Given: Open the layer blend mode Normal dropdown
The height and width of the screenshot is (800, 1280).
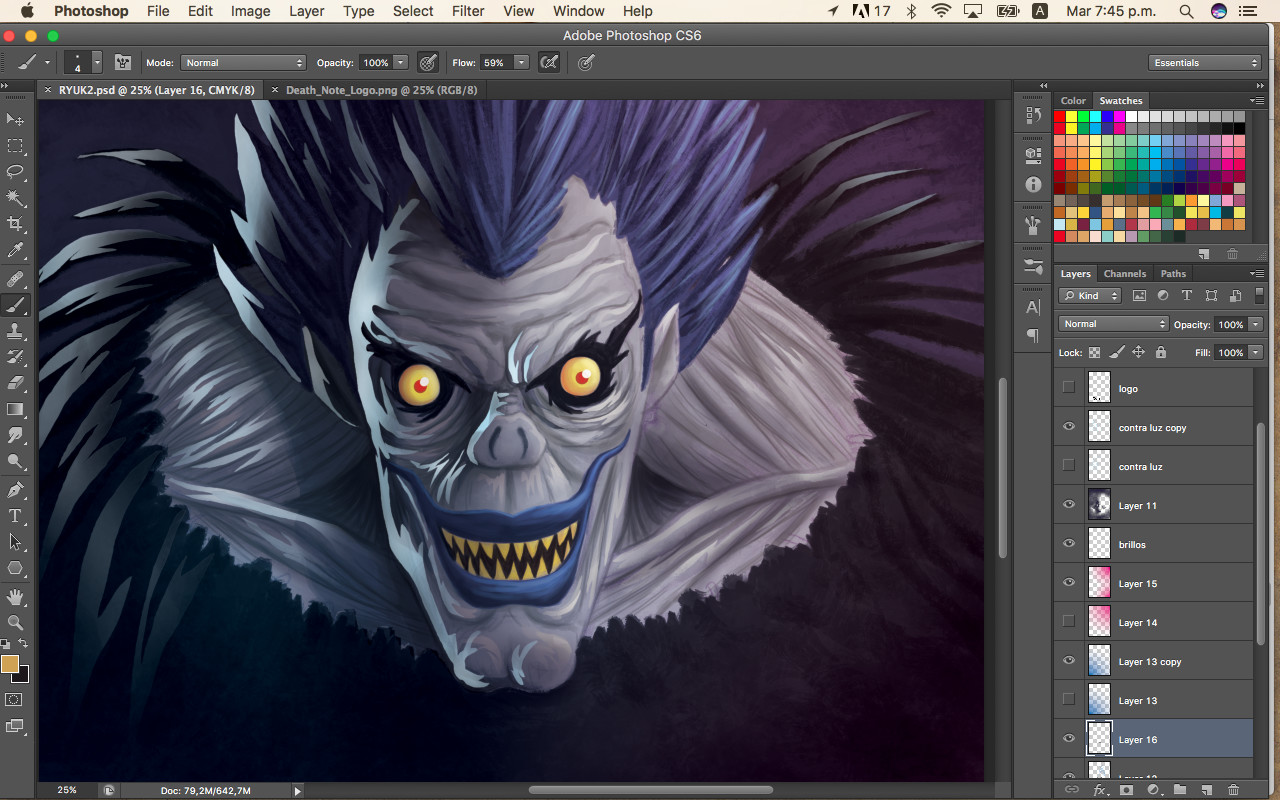Looking at the screenshot, I should tap(1113, 324).
